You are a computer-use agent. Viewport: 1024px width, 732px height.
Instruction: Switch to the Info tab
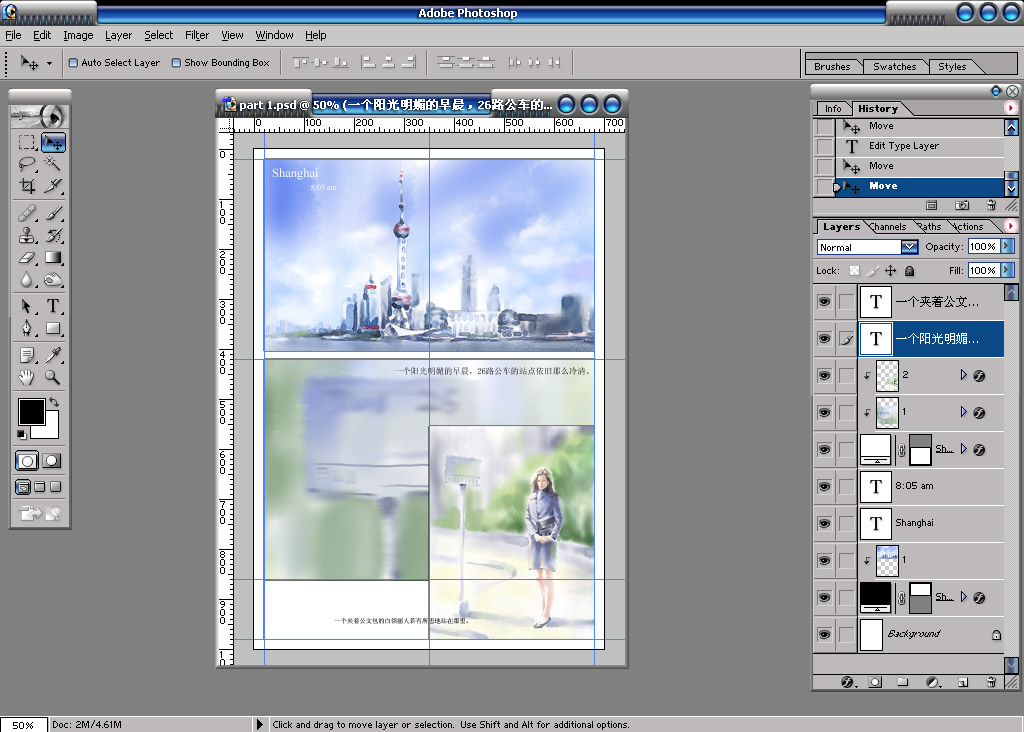click(833, 109)
